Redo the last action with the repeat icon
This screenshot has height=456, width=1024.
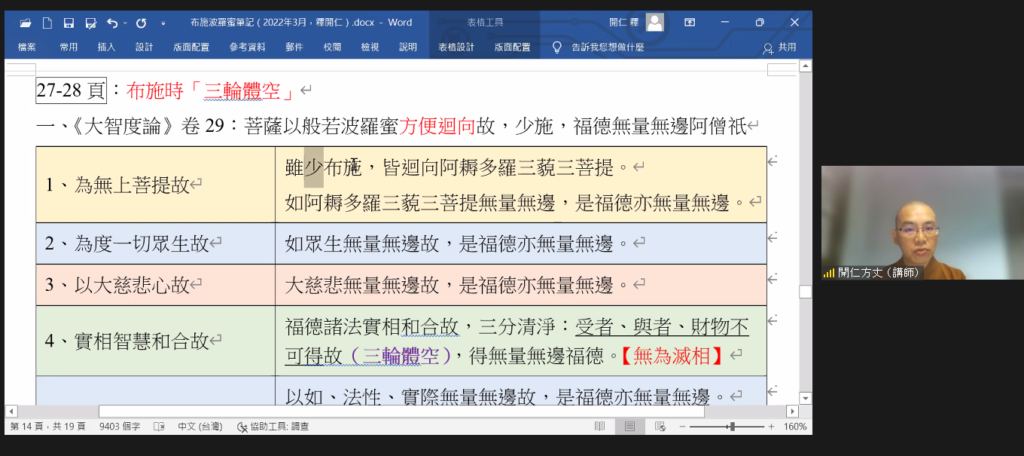pyautogui.click(x=141, y=22)
